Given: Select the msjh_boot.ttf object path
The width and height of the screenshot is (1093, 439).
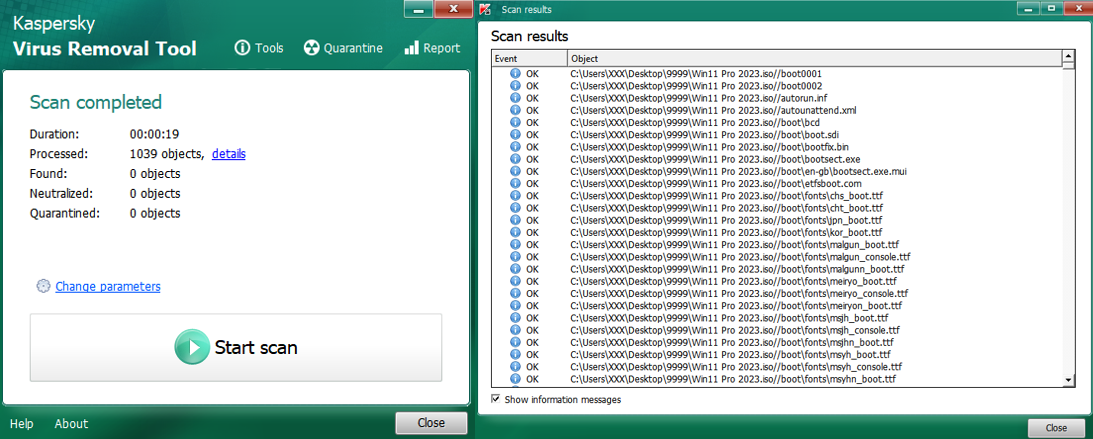Looking at the screenshot, I should [x=731, y=318].
